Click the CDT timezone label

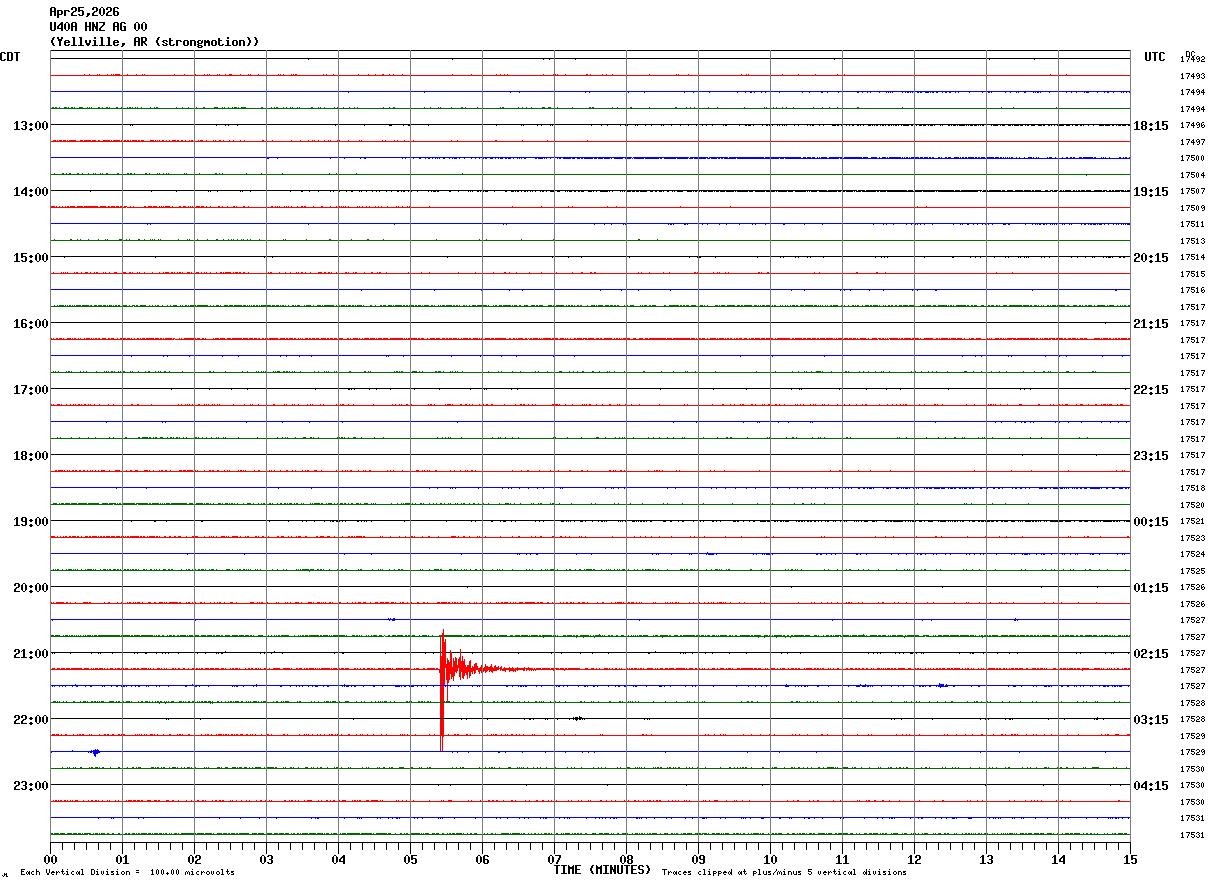(x=11, y=57)
